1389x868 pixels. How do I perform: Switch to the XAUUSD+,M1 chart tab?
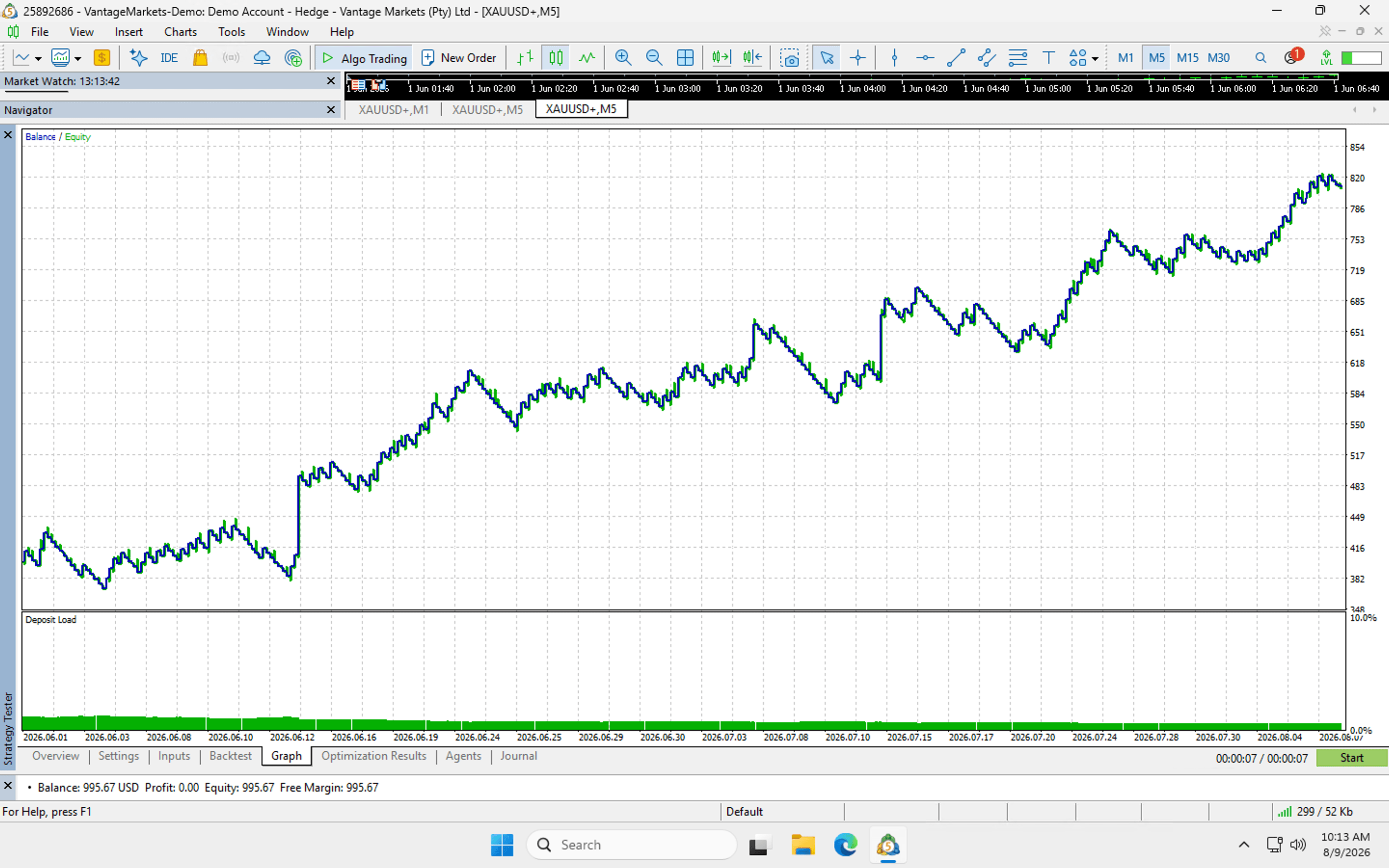pos(394,109)
